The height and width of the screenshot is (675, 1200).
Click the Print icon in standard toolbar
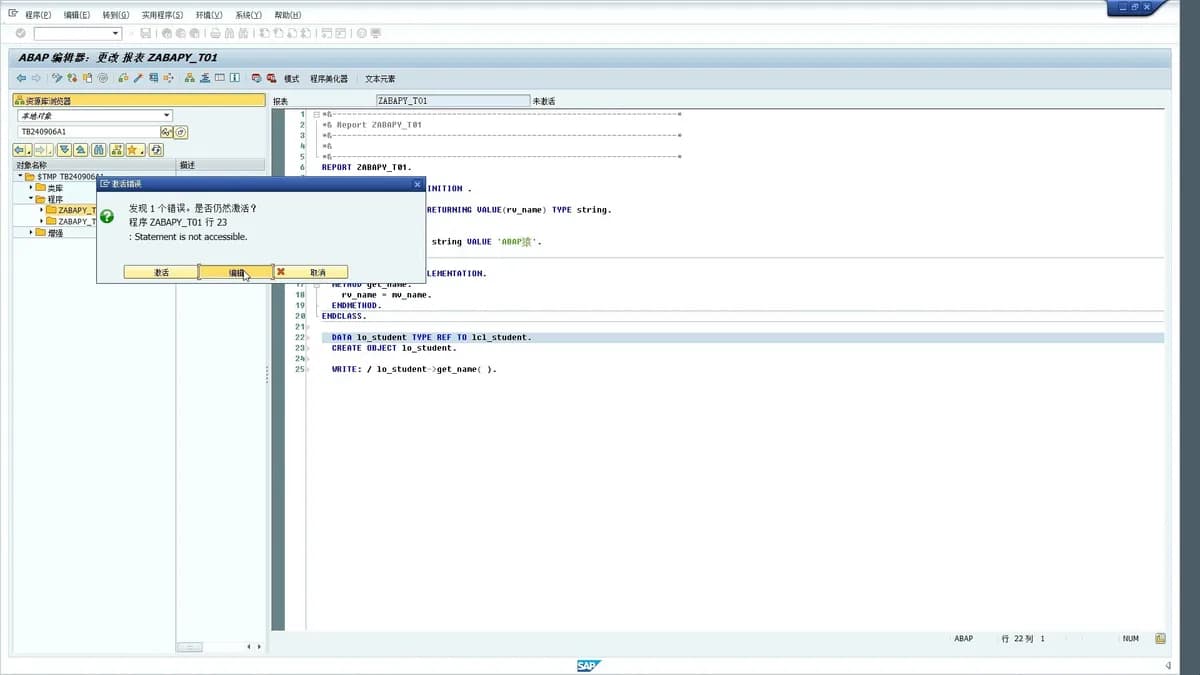(215, 33)
